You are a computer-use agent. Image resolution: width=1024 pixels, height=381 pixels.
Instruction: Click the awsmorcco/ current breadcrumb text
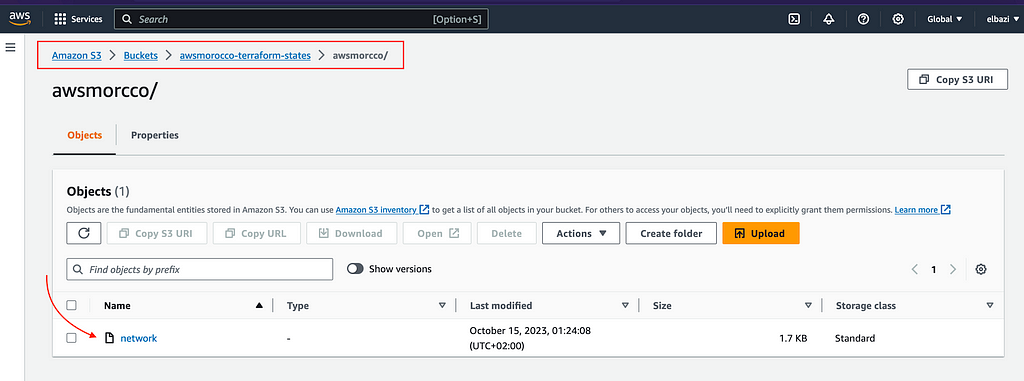click(360, 56)
